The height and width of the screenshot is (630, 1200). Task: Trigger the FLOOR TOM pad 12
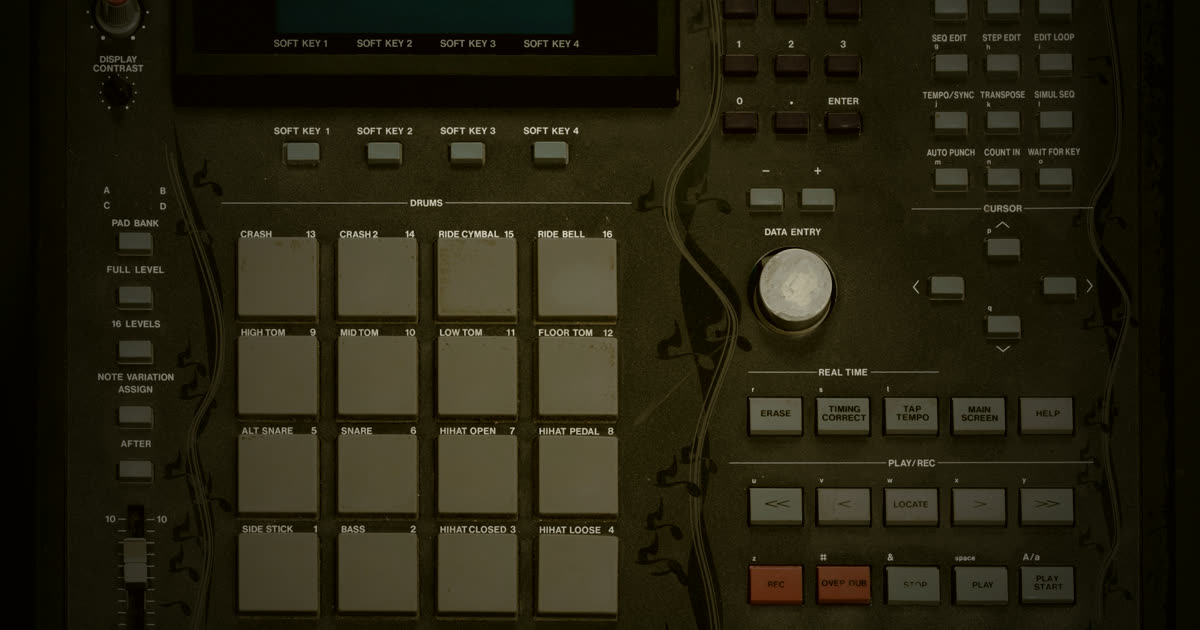point(578,377)
